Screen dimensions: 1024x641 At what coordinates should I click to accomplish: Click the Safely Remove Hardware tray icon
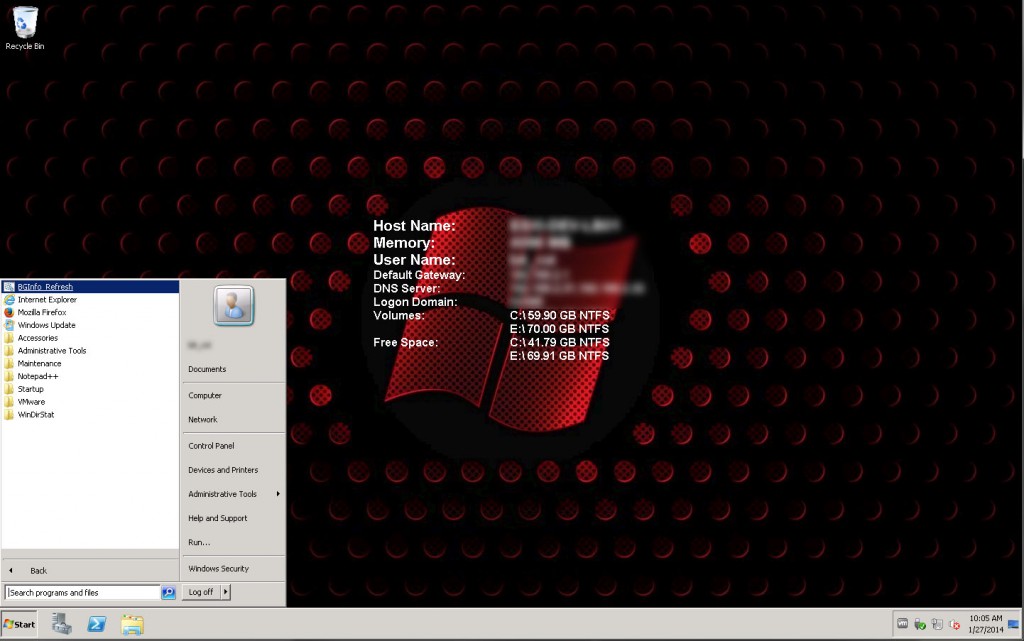[x=920, y=624]
